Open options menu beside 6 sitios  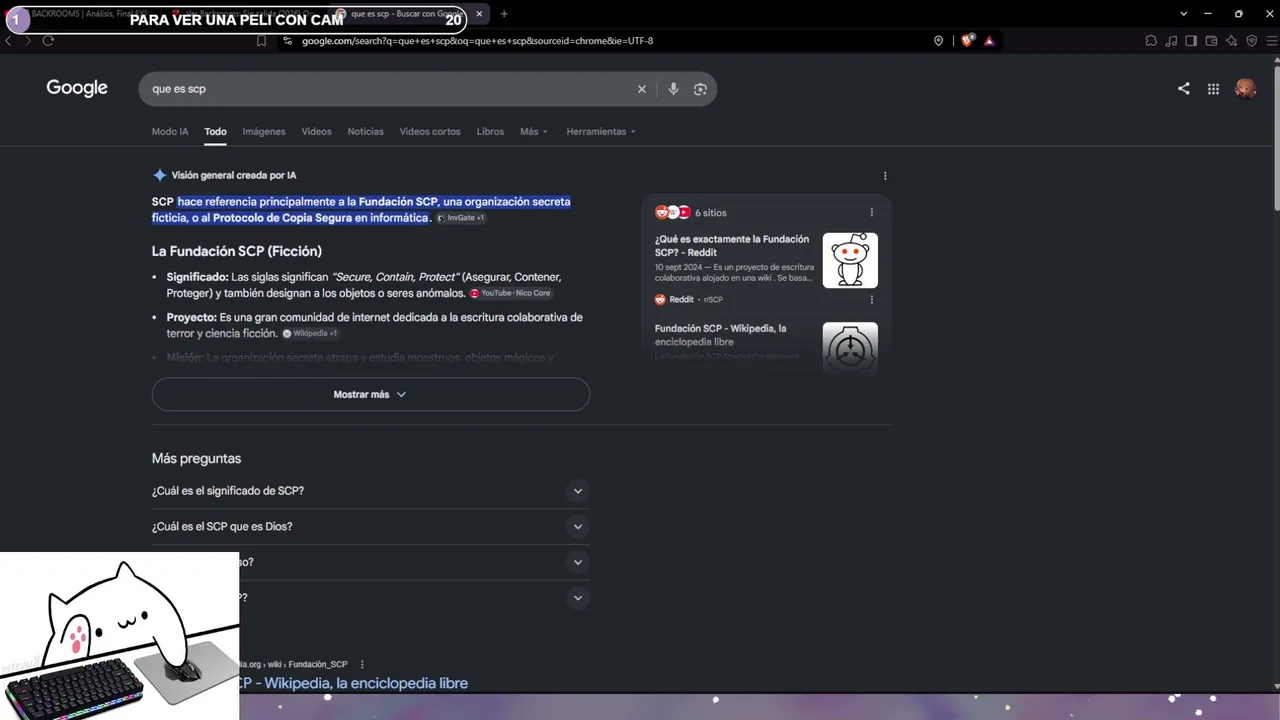871,212
